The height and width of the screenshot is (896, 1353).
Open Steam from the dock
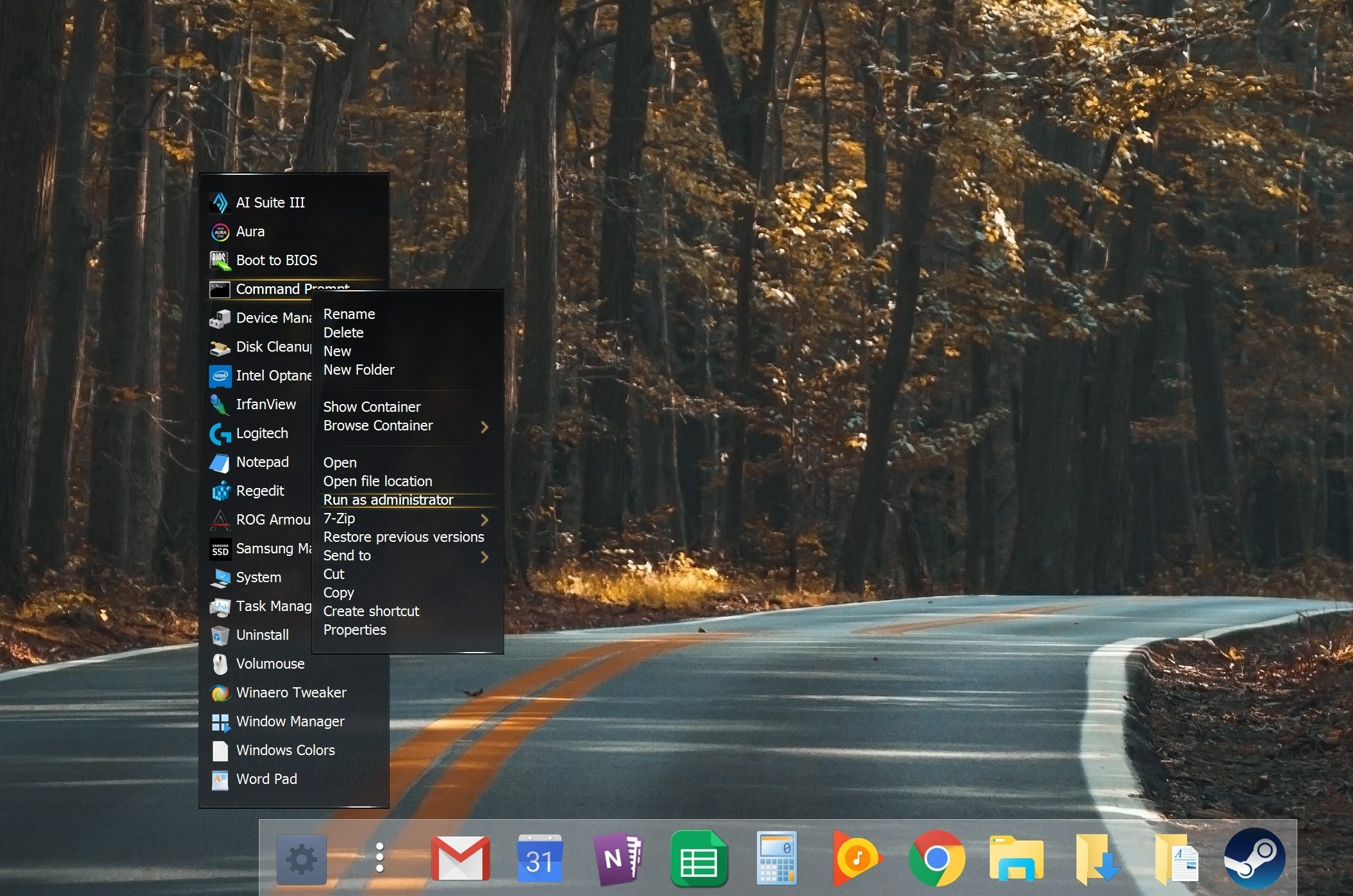pos(1254,858)
